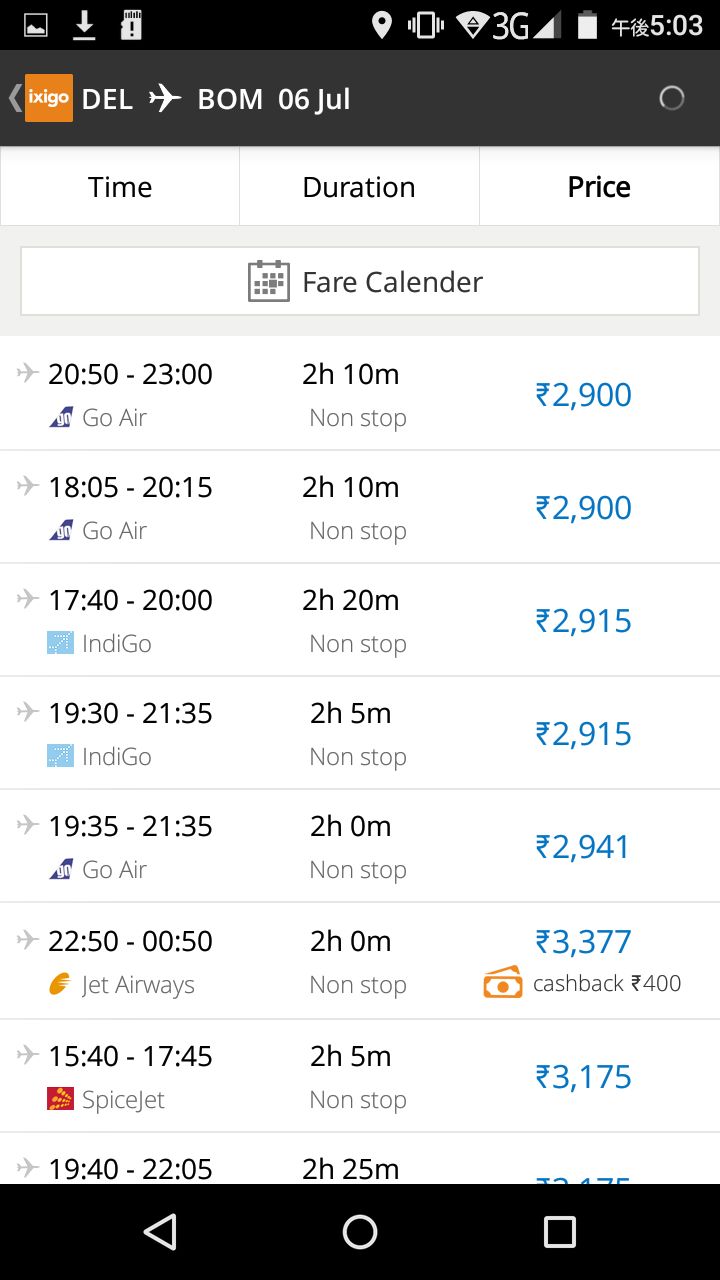Tap the loading spinner icon
This screenshot has height=1280, width=720.
pos(672,98)
